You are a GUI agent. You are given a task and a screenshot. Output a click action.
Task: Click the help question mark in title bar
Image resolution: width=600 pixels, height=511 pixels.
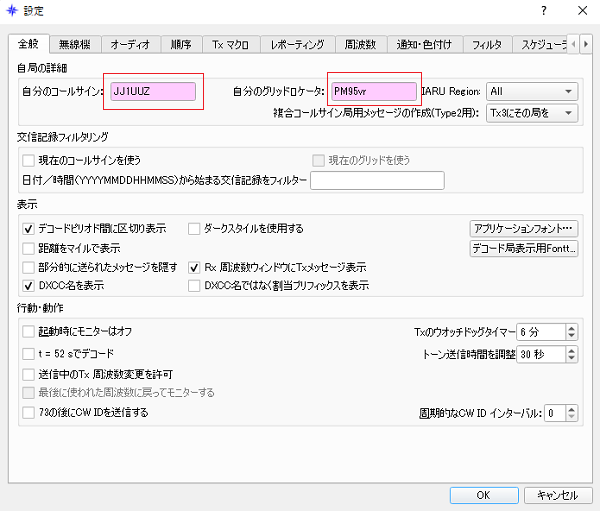pyautogui.click(x=544, y=11)
